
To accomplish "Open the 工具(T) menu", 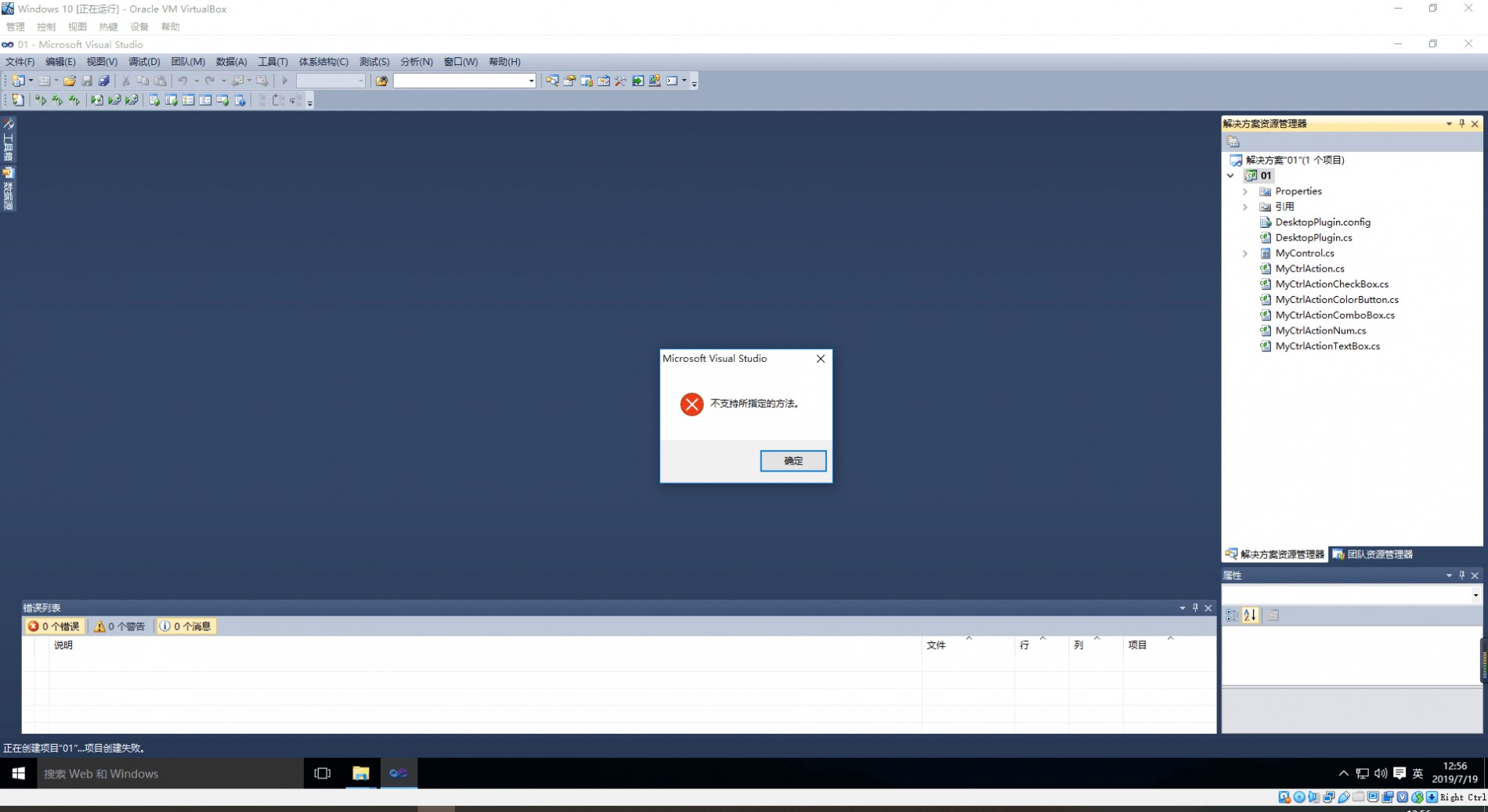I will (273, 62).
